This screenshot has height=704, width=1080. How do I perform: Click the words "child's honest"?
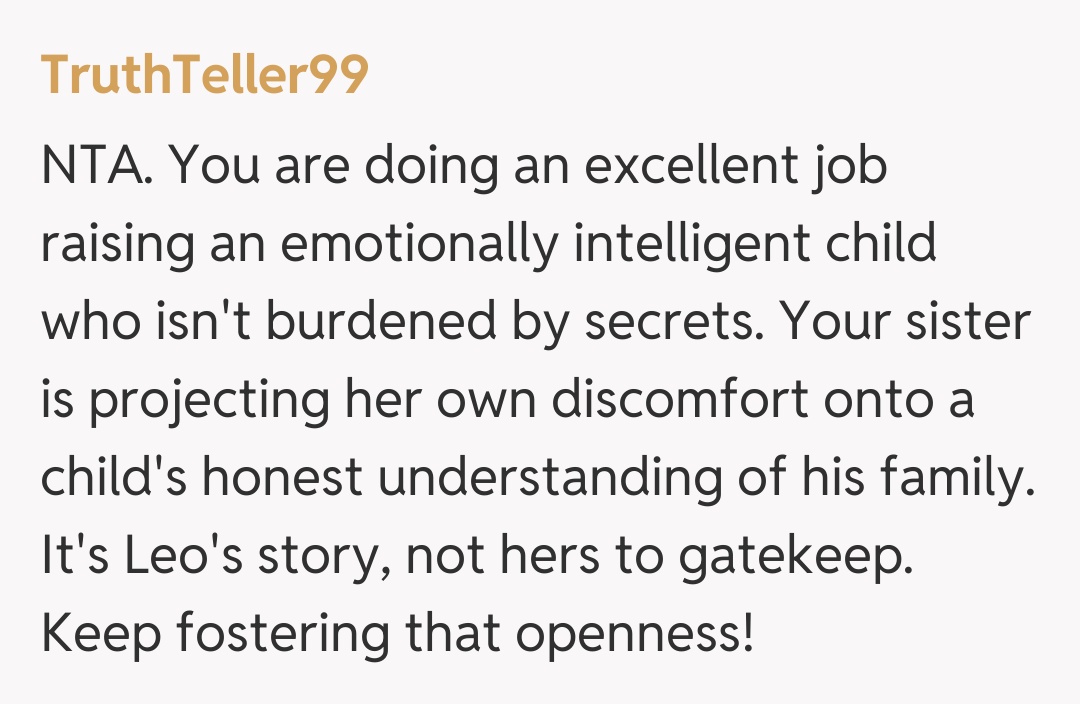201,478
